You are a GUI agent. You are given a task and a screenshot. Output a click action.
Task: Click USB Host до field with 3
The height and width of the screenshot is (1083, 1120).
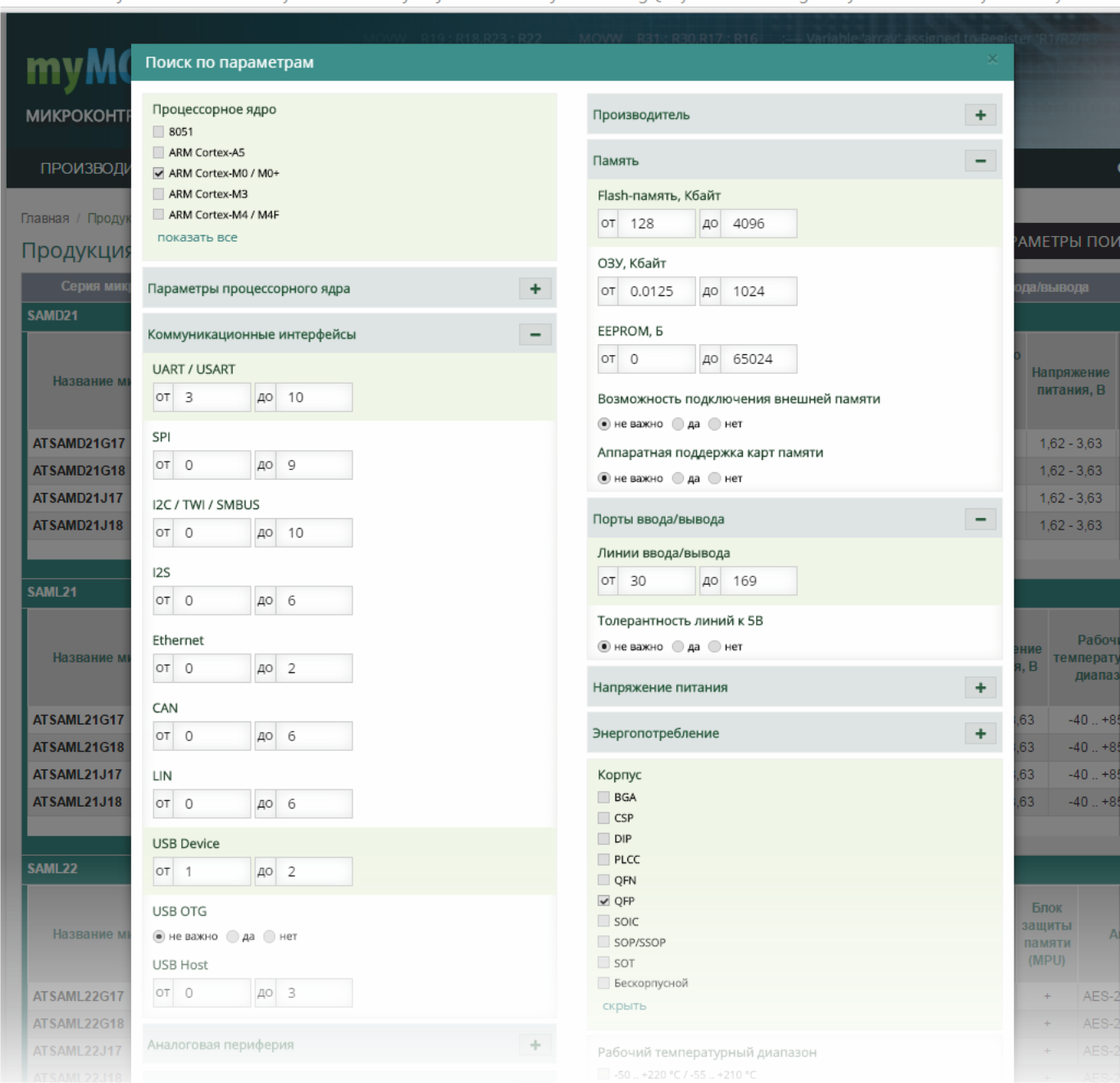click(314, 993)
